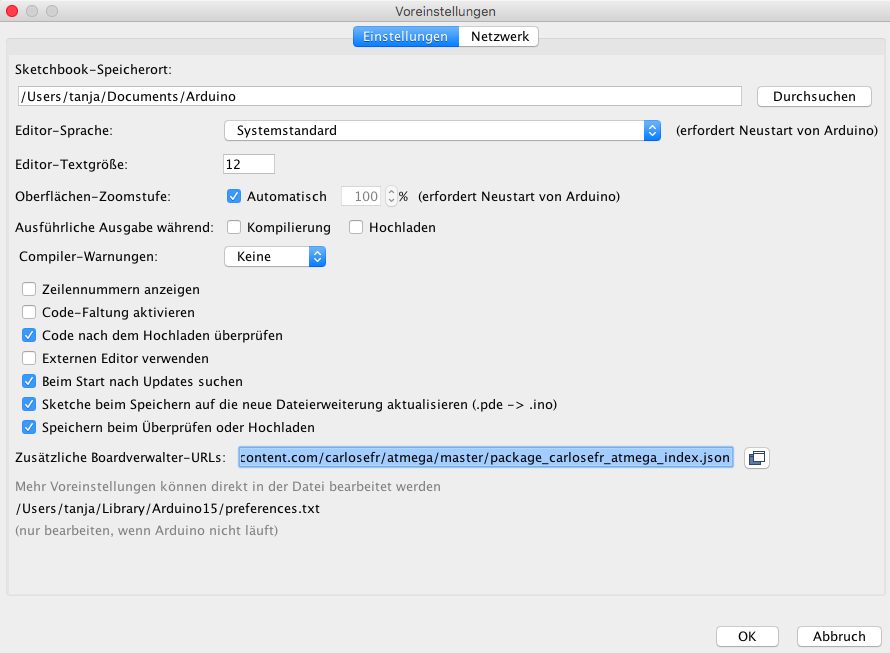Toggle the Automatisch zoom checkbox

[x=234, y=196]
